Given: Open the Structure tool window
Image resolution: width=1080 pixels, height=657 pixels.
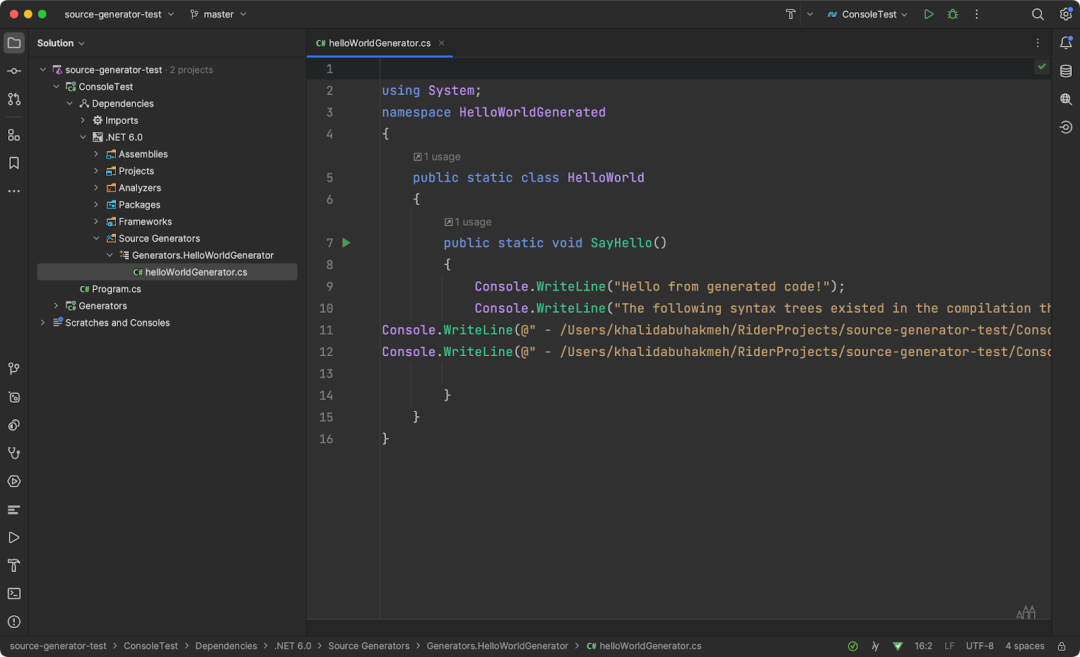Looking at the screenshot, I should [14, 135].
